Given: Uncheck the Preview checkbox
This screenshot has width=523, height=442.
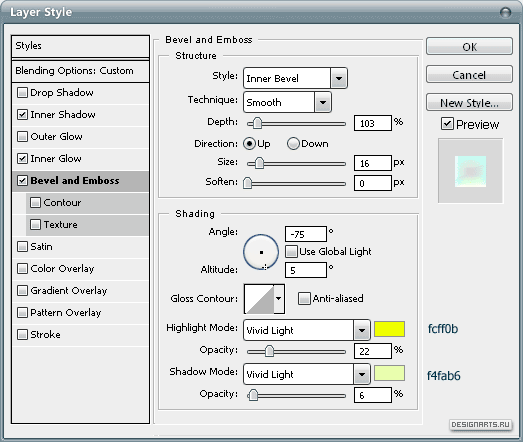Looking at the screenshot, I should click(447, 124).
